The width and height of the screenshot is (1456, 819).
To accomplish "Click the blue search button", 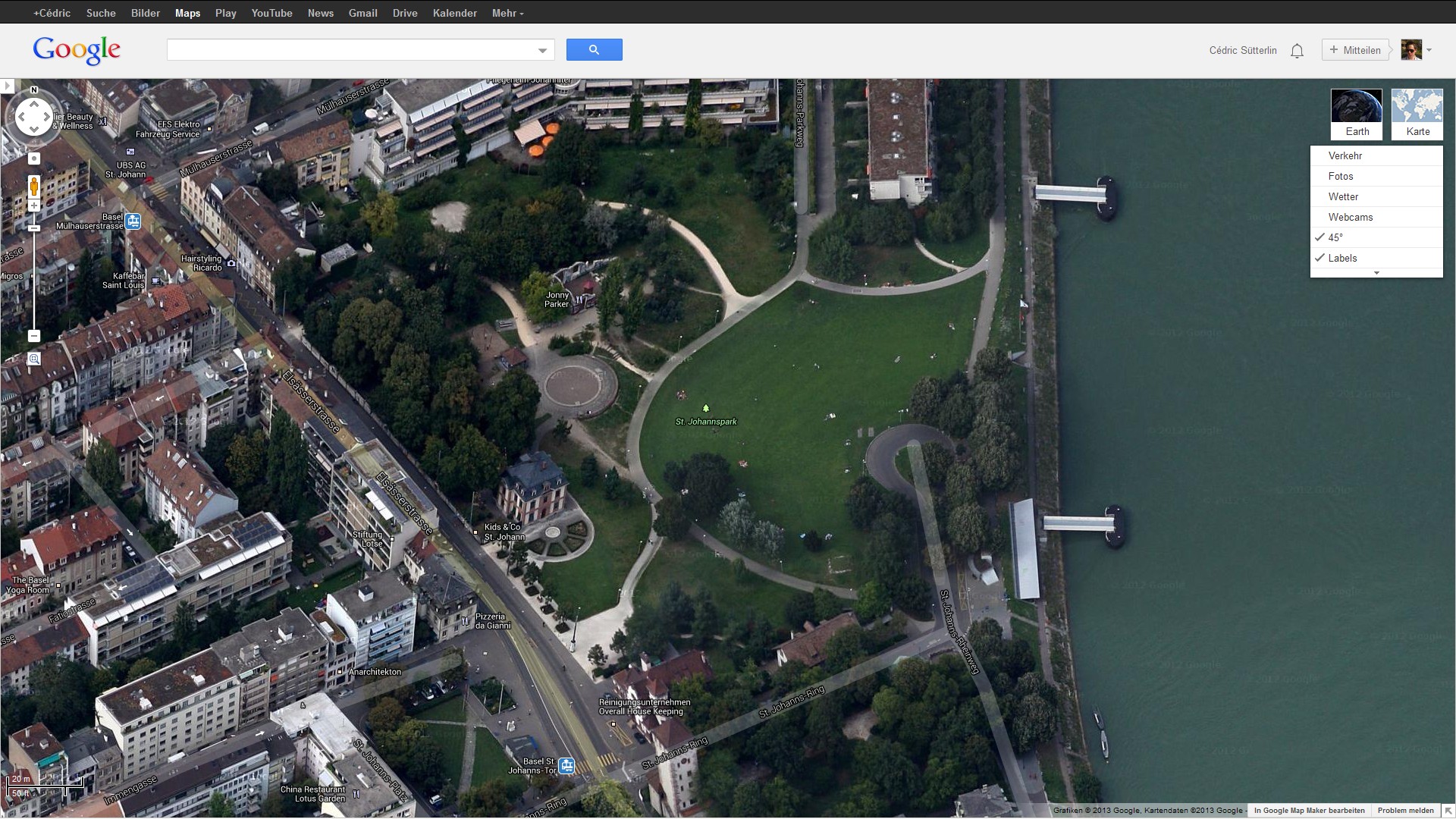I will point(594,50).
